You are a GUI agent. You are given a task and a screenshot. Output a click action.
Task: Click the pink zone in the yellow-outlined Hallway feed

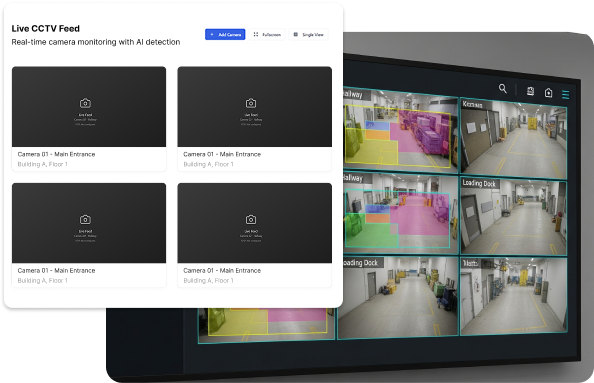pos(420,133)
